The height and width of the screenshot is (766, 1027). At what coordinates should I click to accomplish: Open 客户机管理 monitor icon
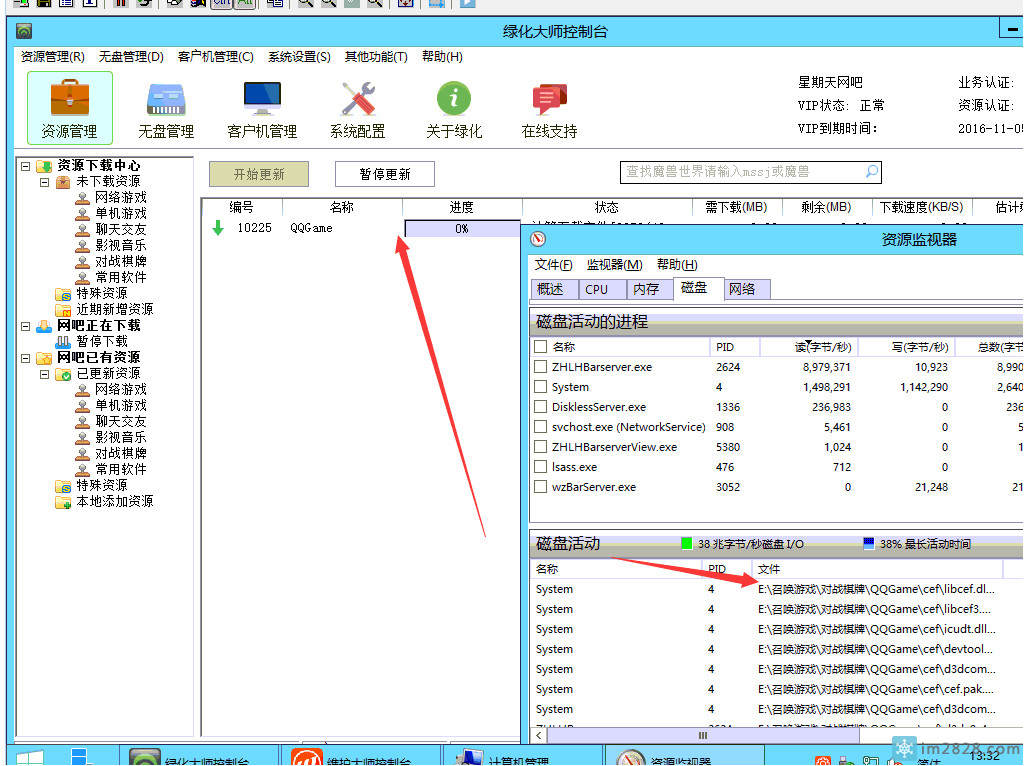click(262, 99)
